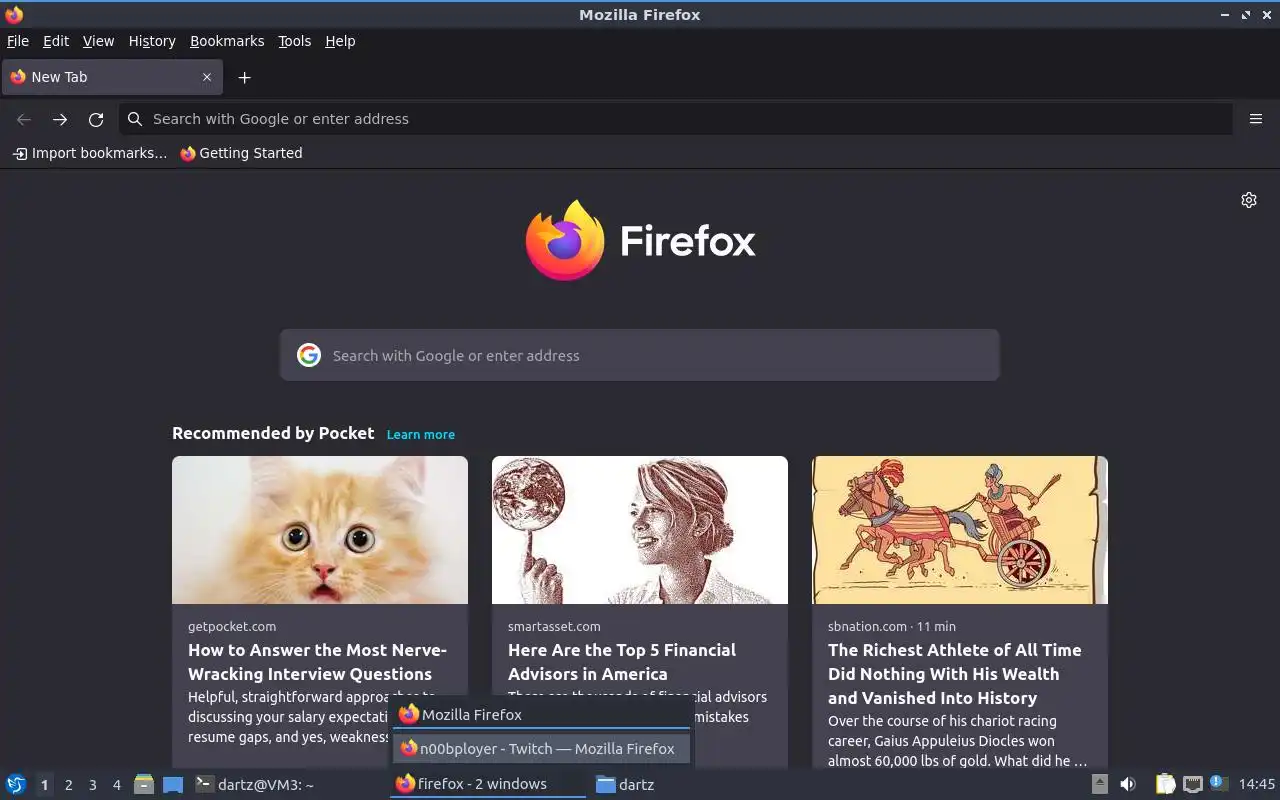Switch to workspace 3
Screen dimensions: 1280x800
click(92, 785)
